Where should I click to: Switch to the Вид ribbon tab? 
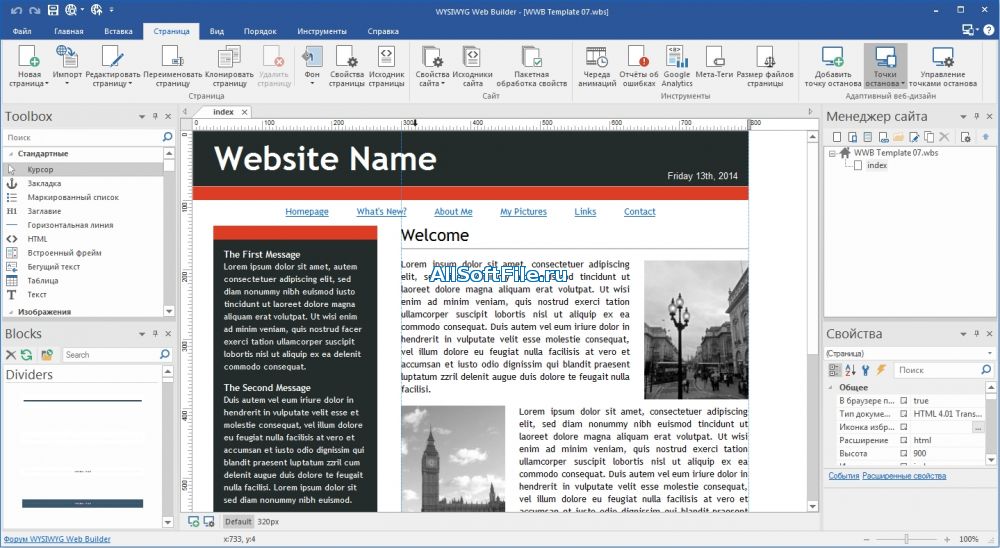pyautogui.click(x=217, y=31)
